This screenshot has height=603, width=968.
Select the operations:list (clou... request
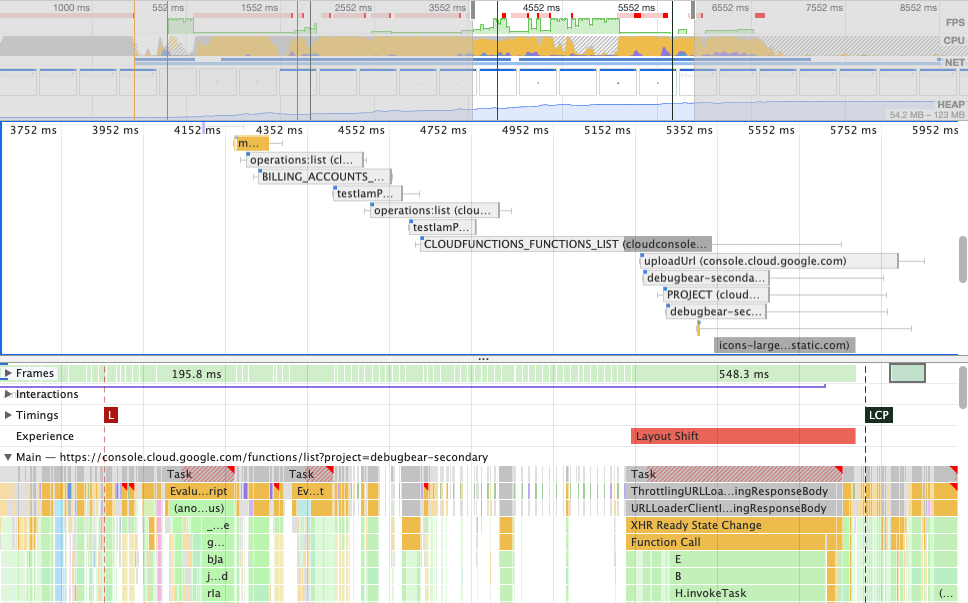[435, 210]
